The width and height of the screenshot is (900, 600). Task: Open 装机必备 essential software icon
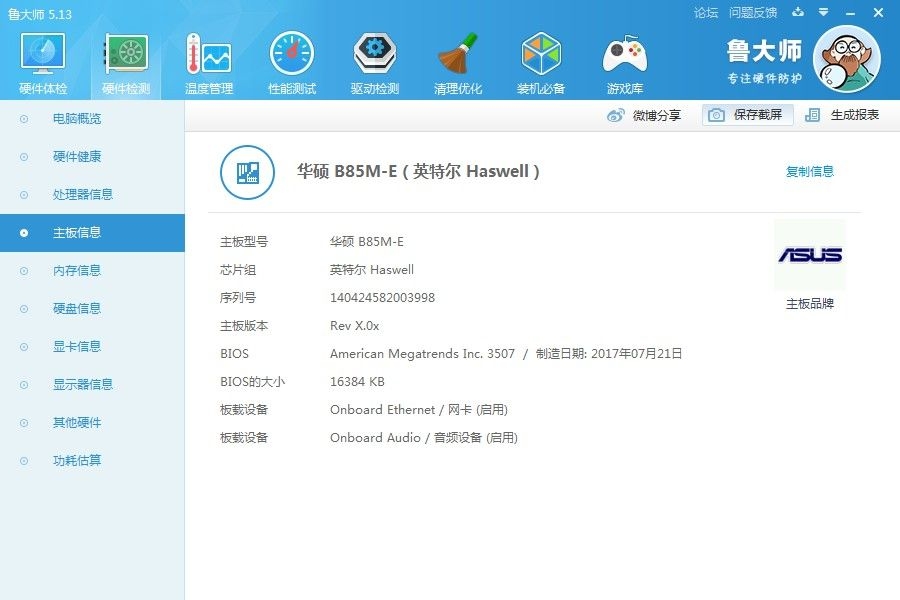pos(541,63)
